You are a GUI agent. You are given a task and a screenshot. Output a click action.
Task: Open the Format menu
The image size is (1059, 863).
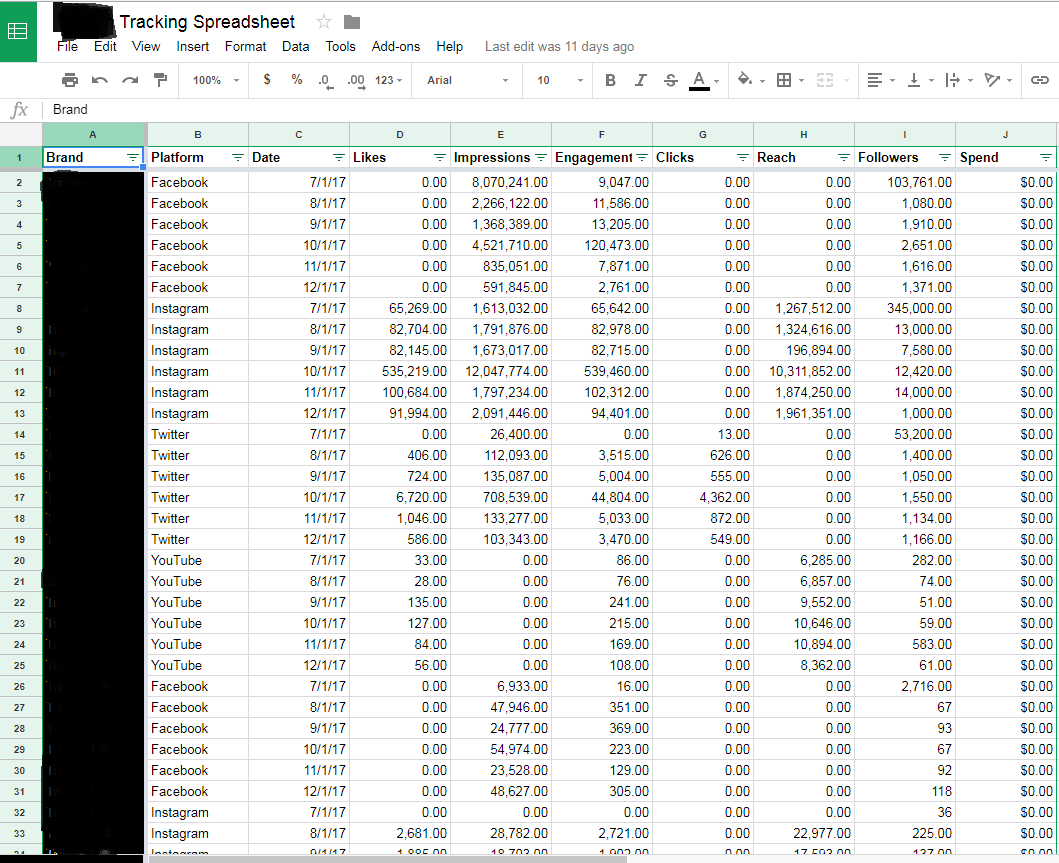pos(245,47)
